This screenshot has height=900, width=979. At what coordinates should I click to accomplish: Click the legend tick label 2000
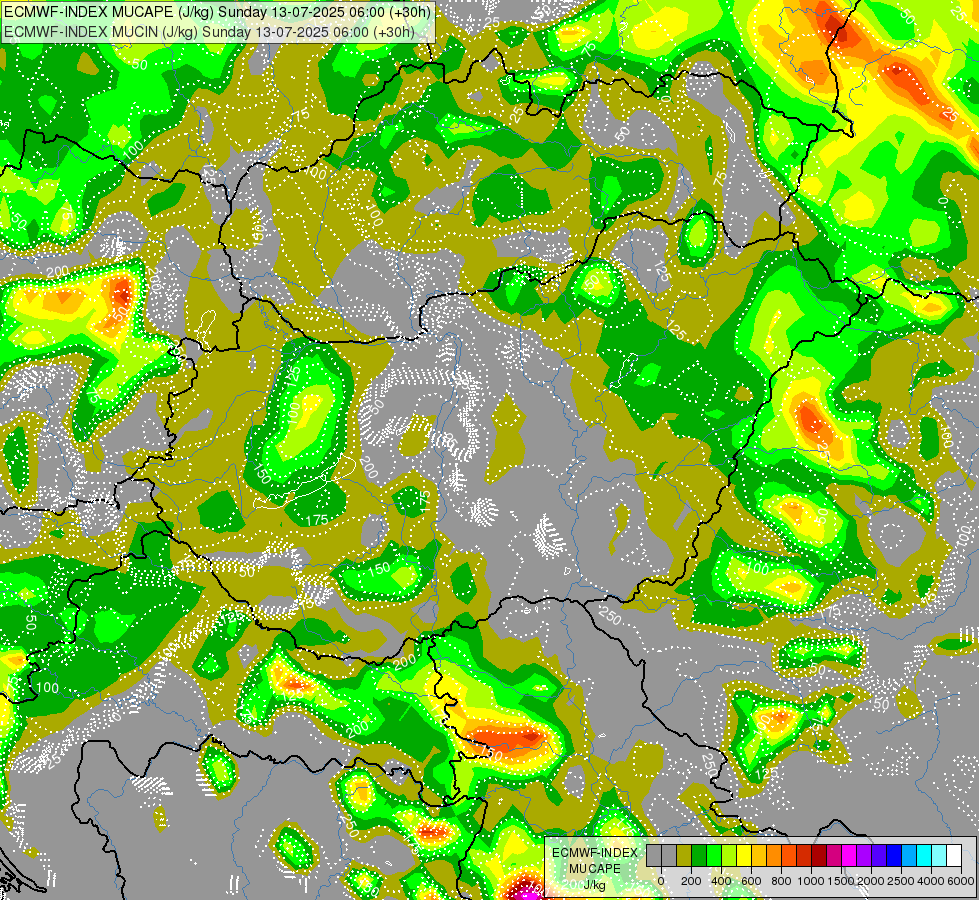coord(871,881)
